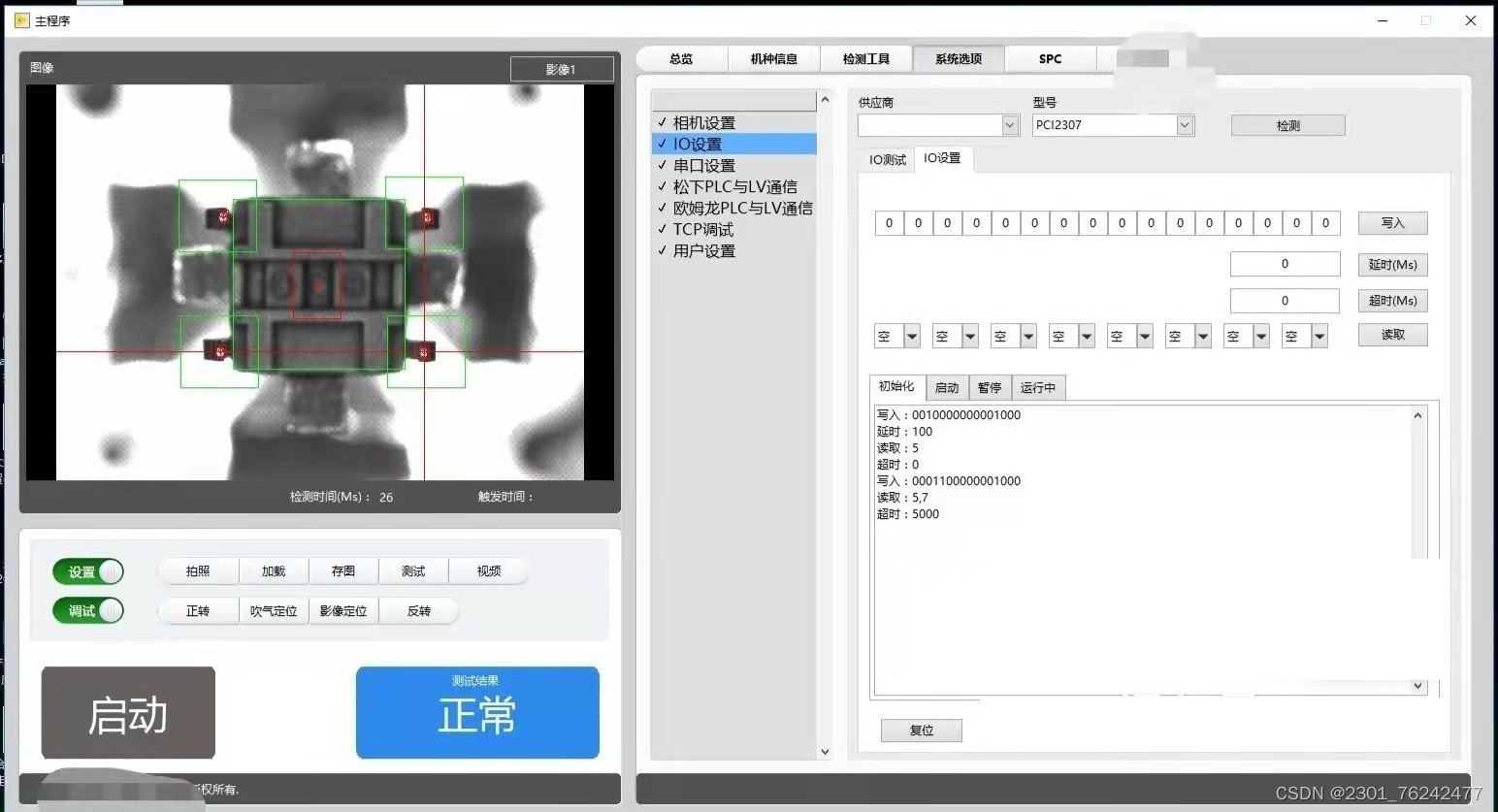The height and width of the screenshot is (812, 1498).
Task: Open the 供应商 dropdown
Action: [x=1010, y=124]
